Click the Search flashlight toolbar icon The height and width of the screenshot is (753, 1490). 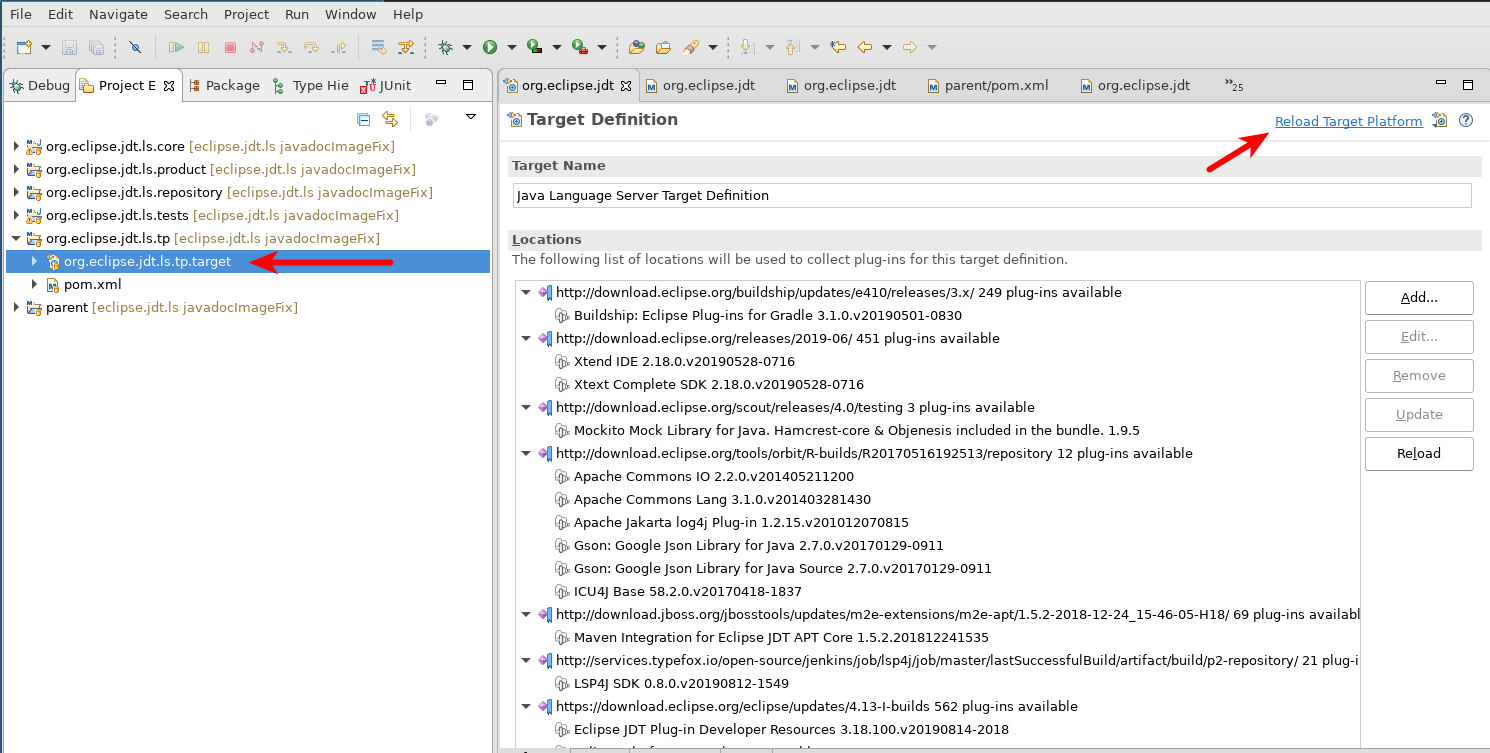click(x=691, y=47)
